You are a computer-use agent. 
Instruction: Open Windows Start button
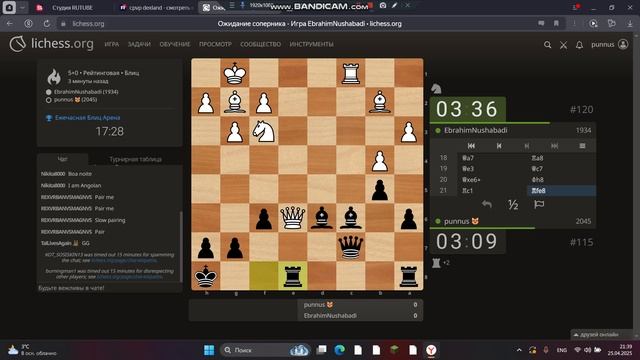209,350
